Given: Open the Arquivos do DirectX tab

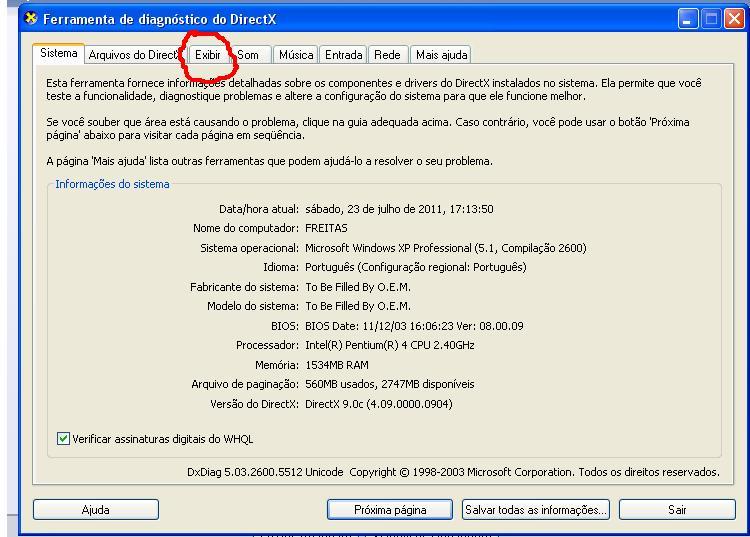Looking at the screenshot, I should pos(134,55).
